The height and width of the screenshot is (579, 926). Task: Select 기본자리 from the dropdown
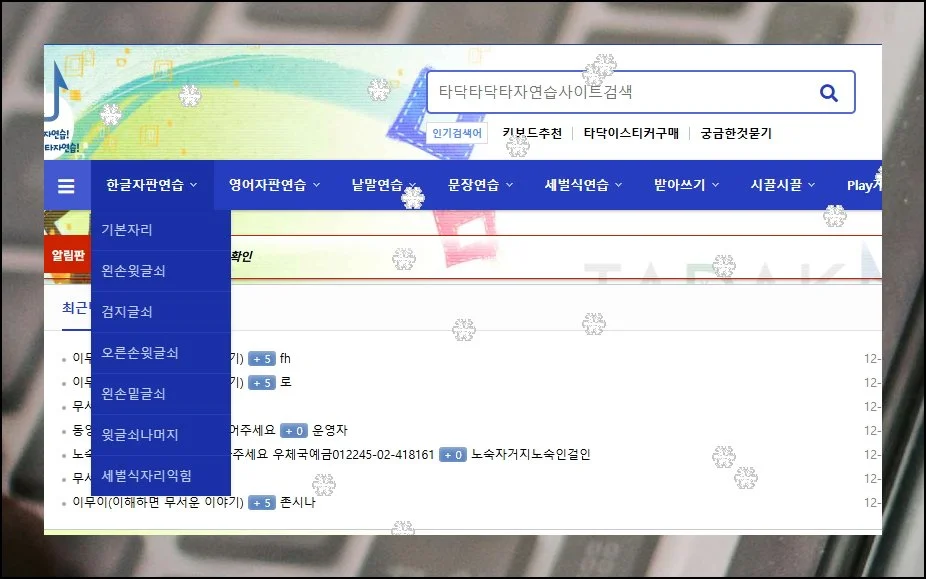coord(127,230)
